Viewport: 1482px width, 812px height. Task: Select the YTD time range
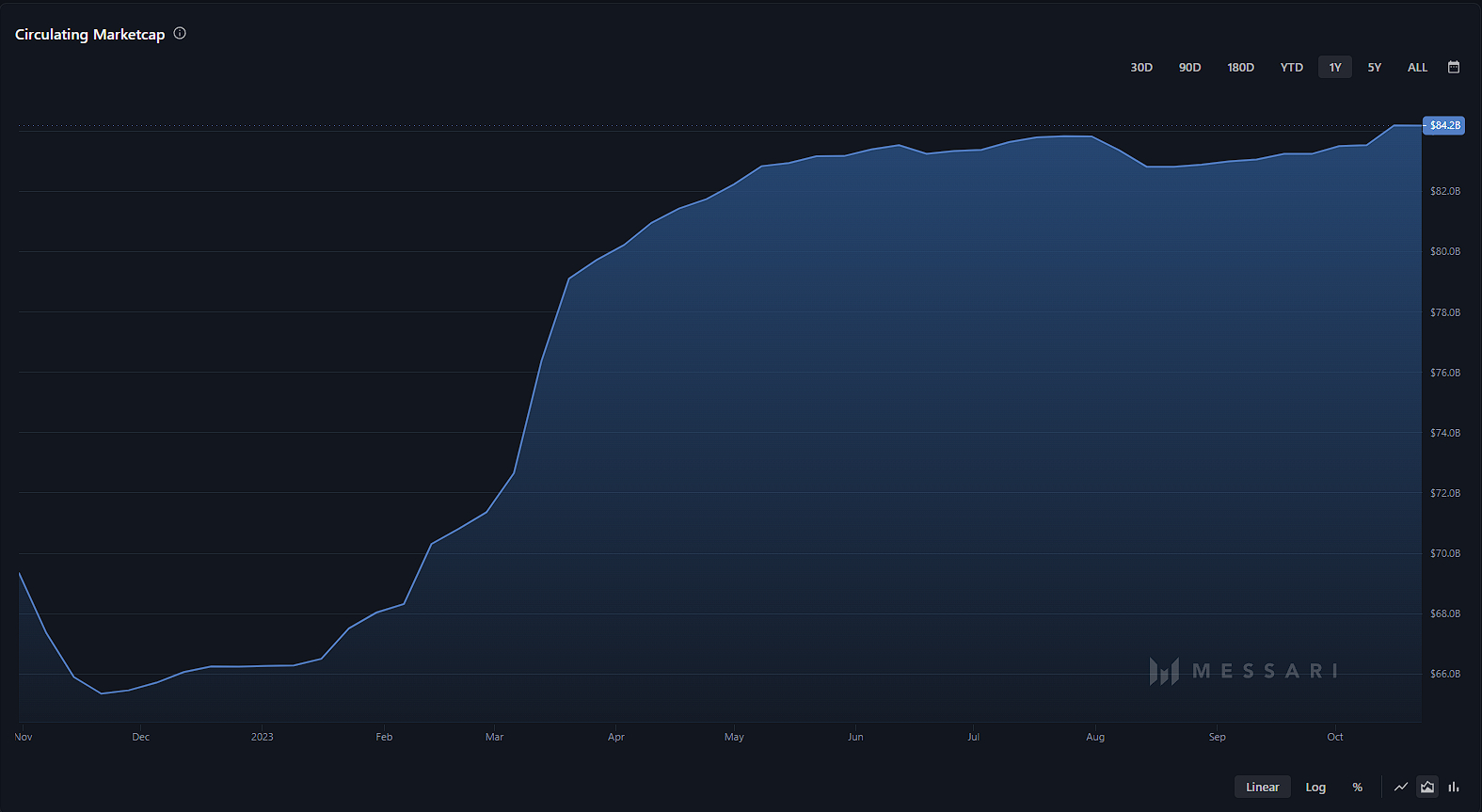[x=1292, y=67]
